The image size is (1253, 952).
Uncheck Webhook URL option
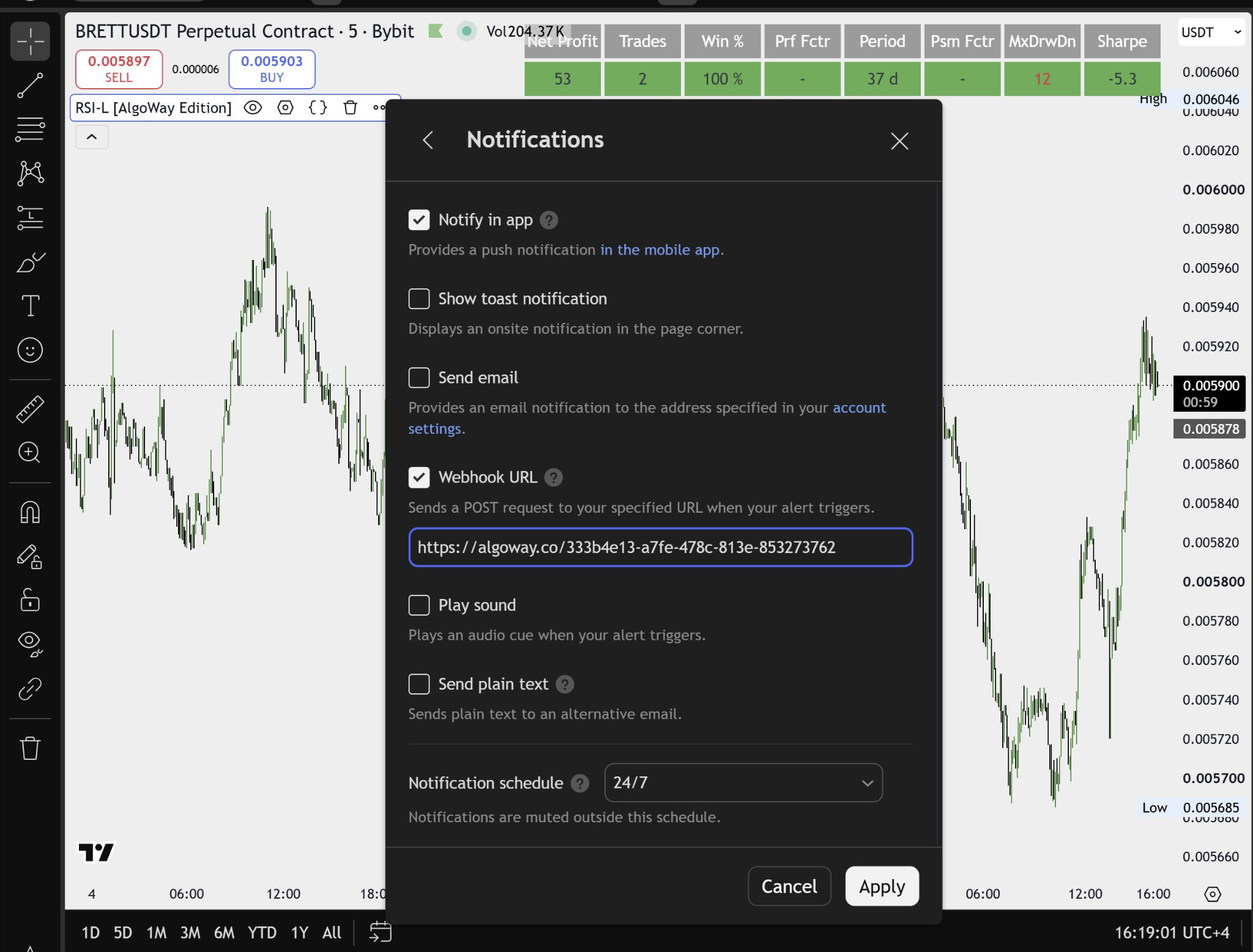tap(419, 477)
